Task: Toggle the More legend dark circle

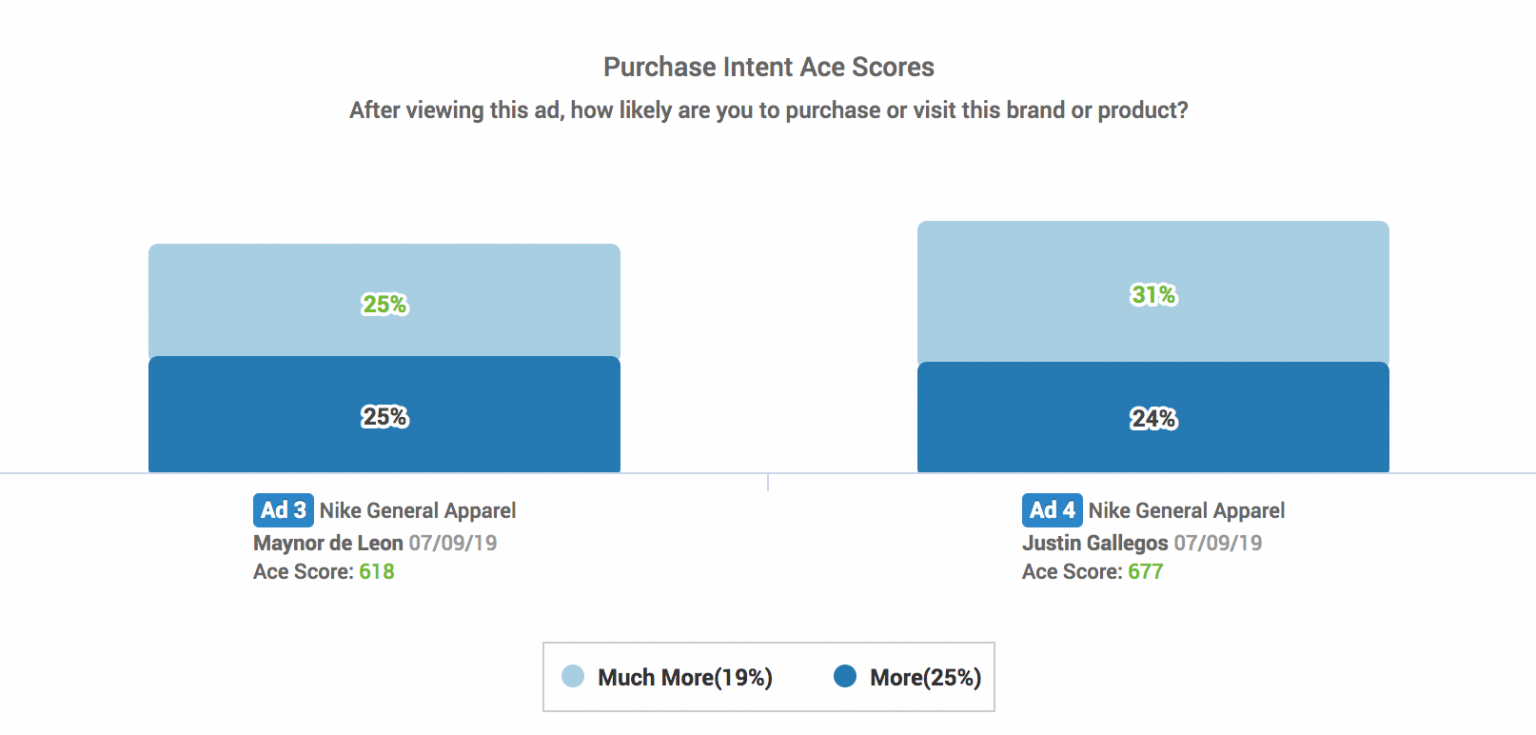Action: point(845,677)
